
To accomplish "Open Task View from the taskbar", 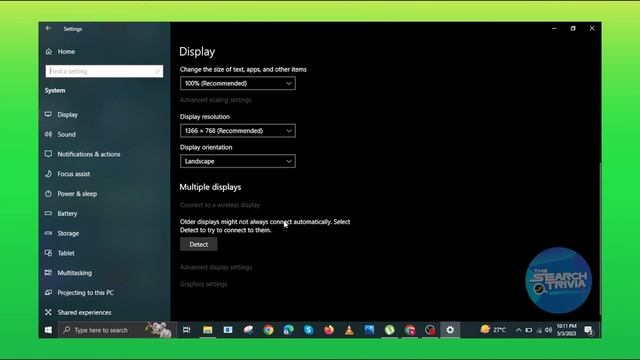I will coord(187,330).
